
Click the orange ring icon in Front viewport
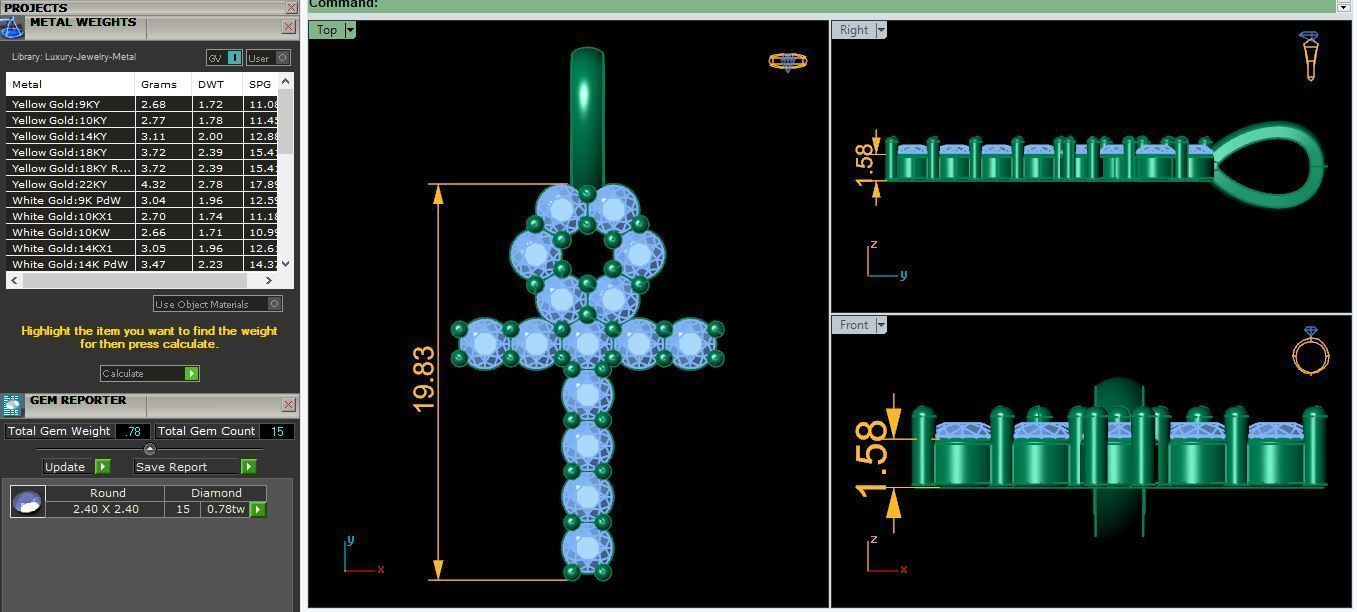tap(1310, 351)
